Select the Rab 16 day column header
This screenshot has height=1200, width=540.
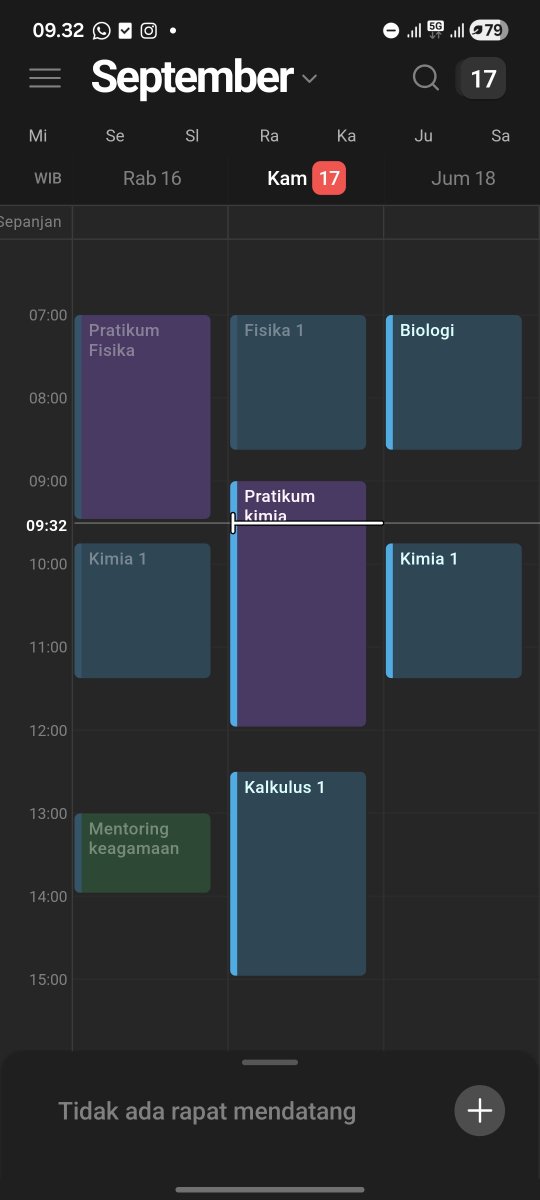(x=152, y=179)
